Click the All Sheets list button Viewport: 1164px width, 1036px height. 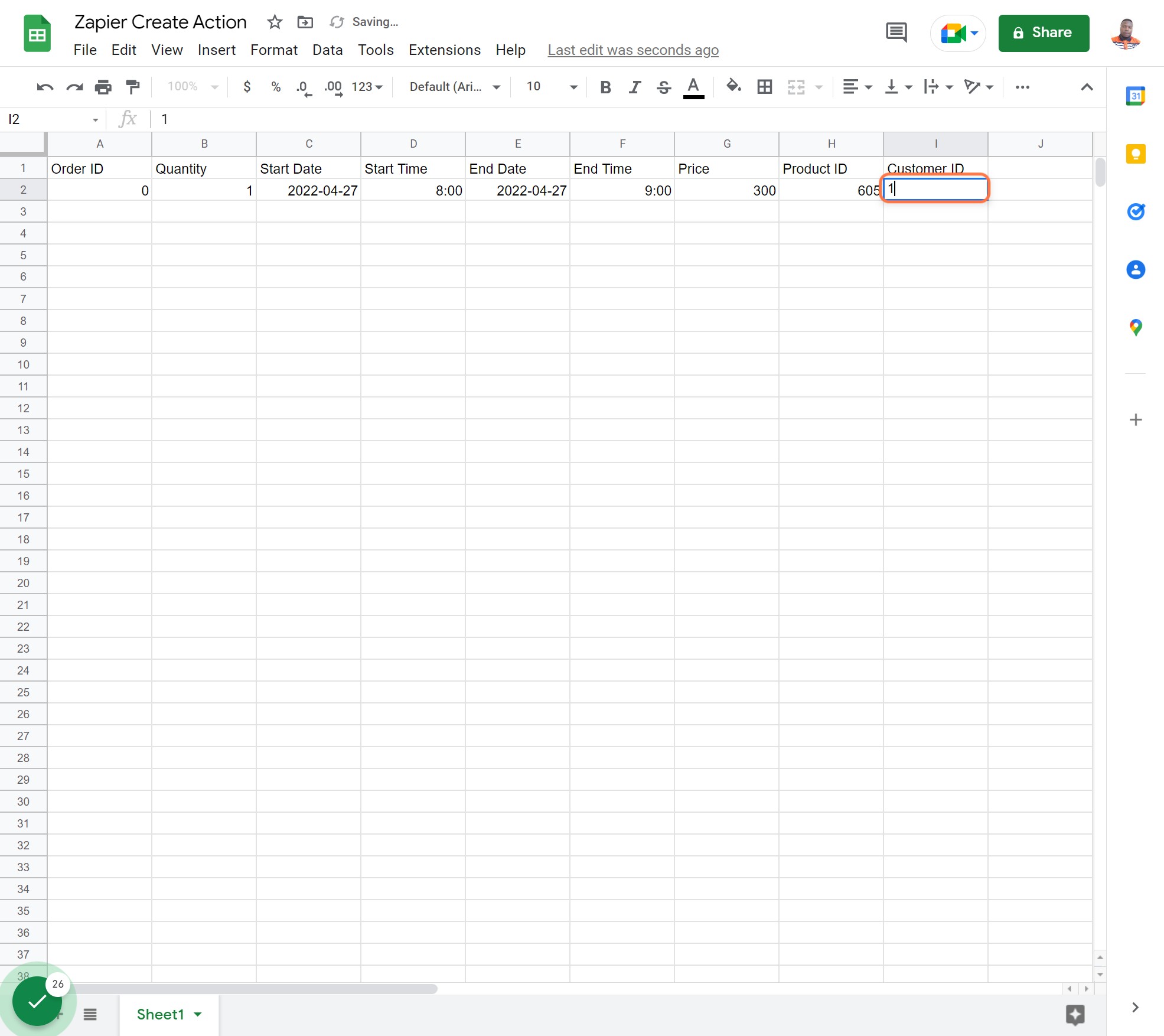pos(90,1014)
